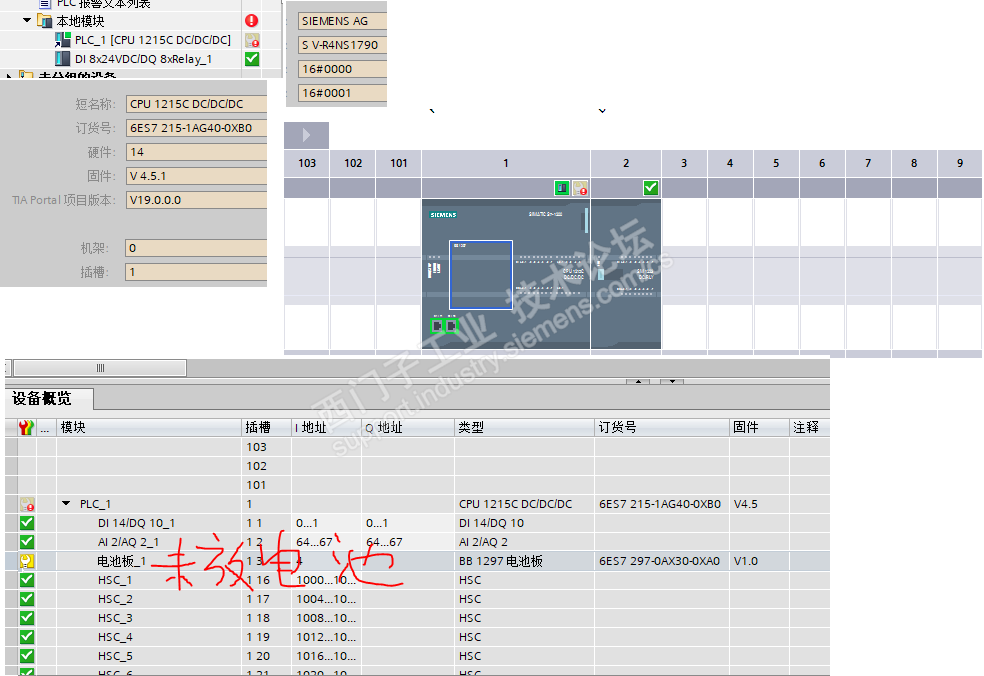Click the 本地模块 folder icon

(x=44, y=21)
